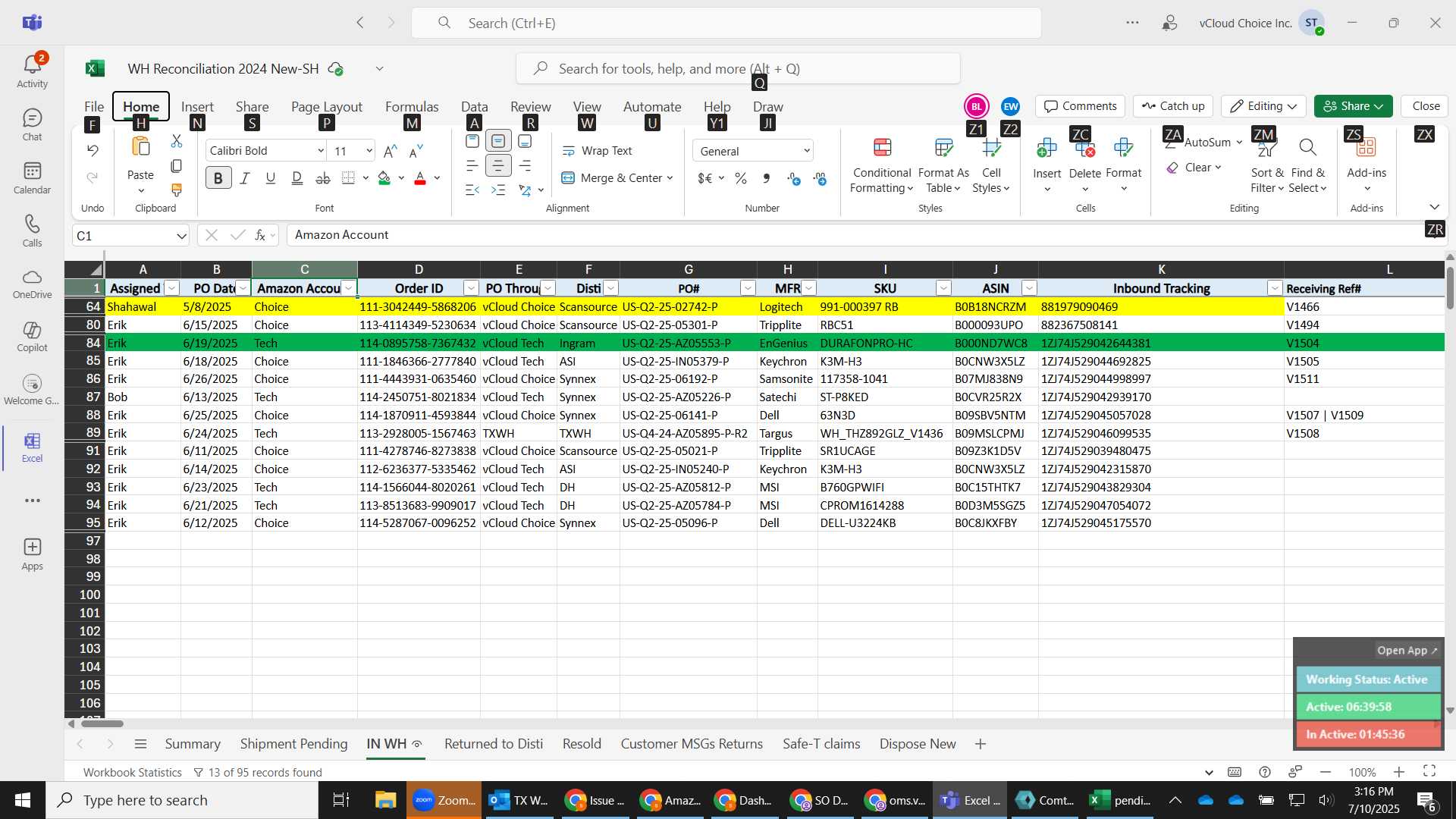Switch to Shipment Pending sheet tab
Viewport: 1456px width, 819px height.
[293, 744]
